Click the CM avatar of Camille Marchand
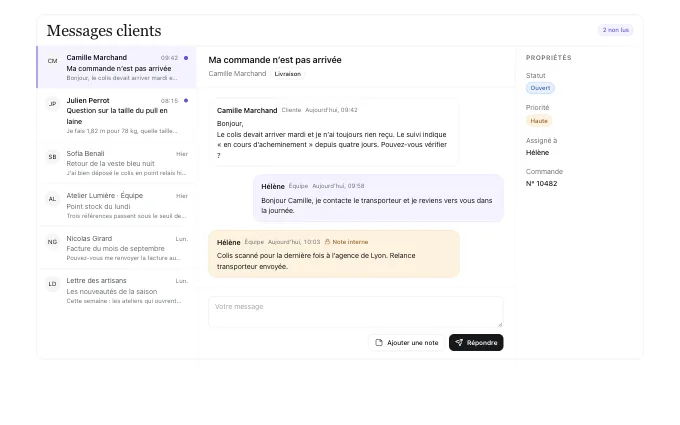 pyautogui.click(x=52, y=61)
